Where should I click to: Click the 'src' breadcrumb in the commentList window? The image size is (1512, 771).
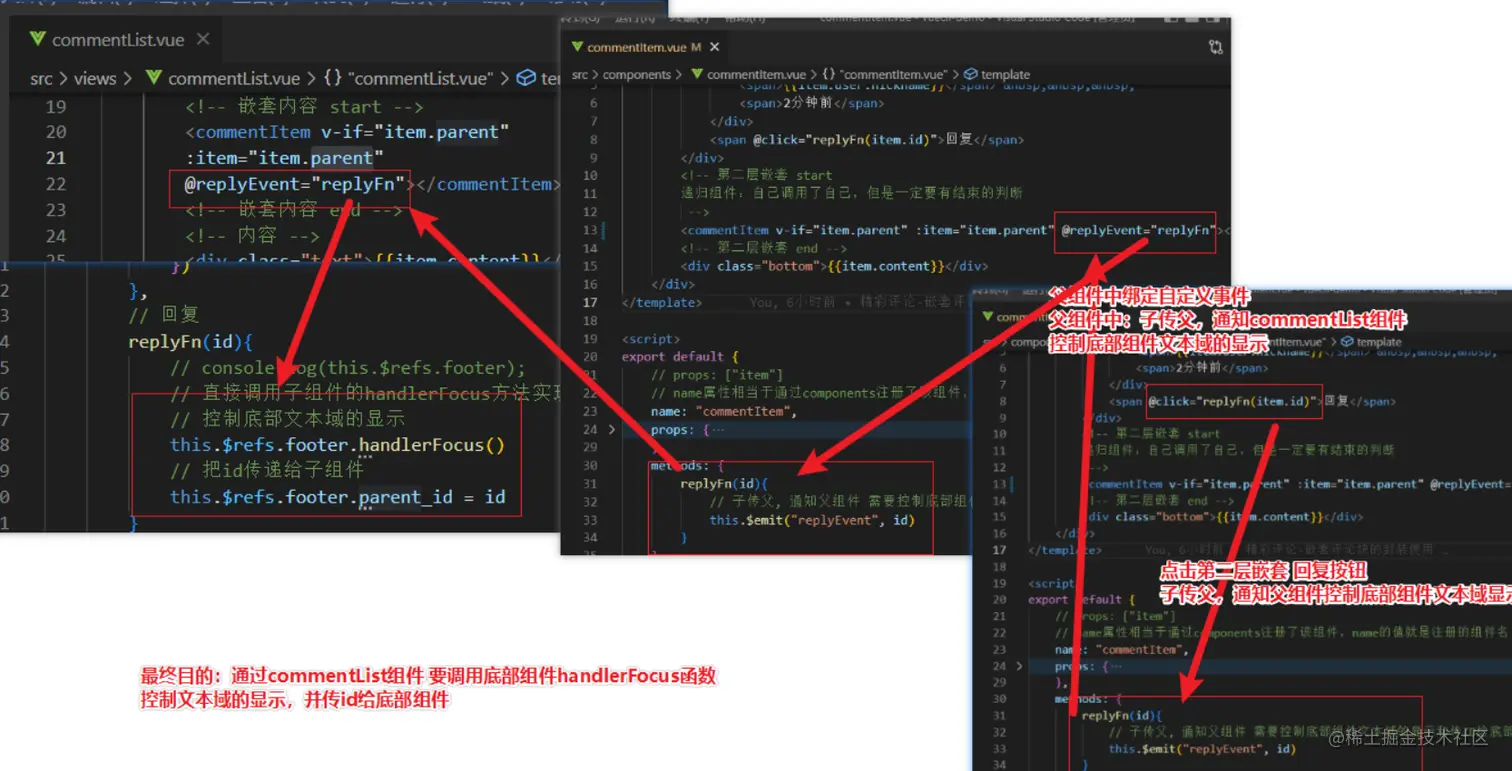(41, 78)
